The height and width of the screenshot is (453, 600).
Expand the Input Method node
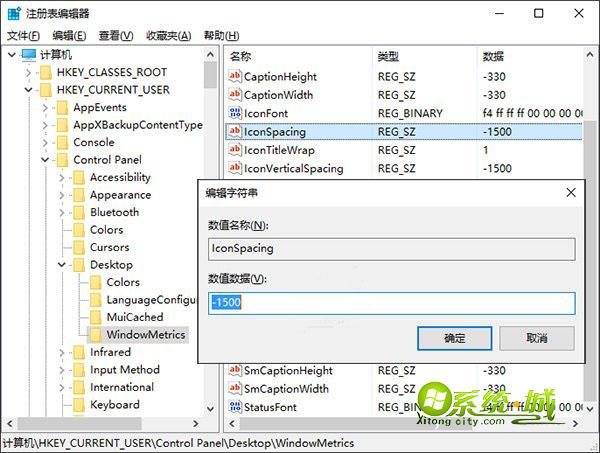point(62,370)
